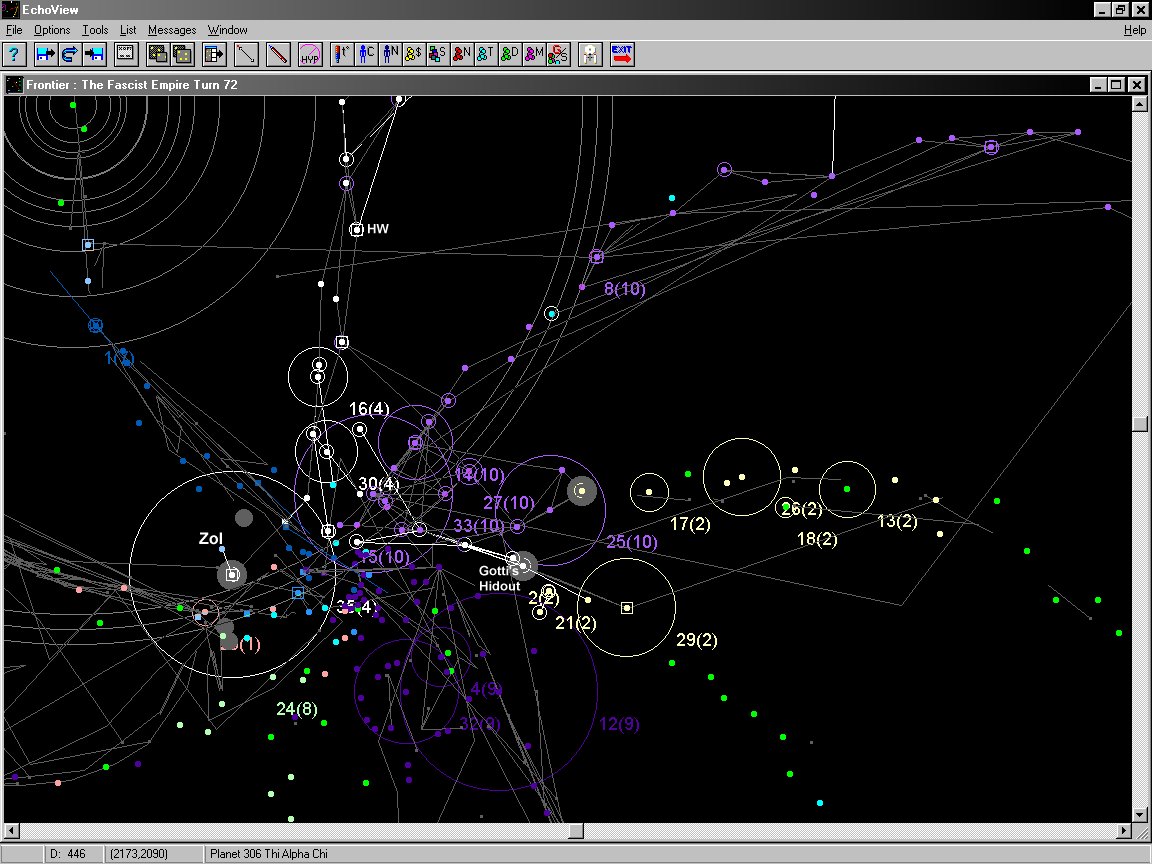
Task: Open the Messages dropdown menu
Action: [x=172, y=30]
